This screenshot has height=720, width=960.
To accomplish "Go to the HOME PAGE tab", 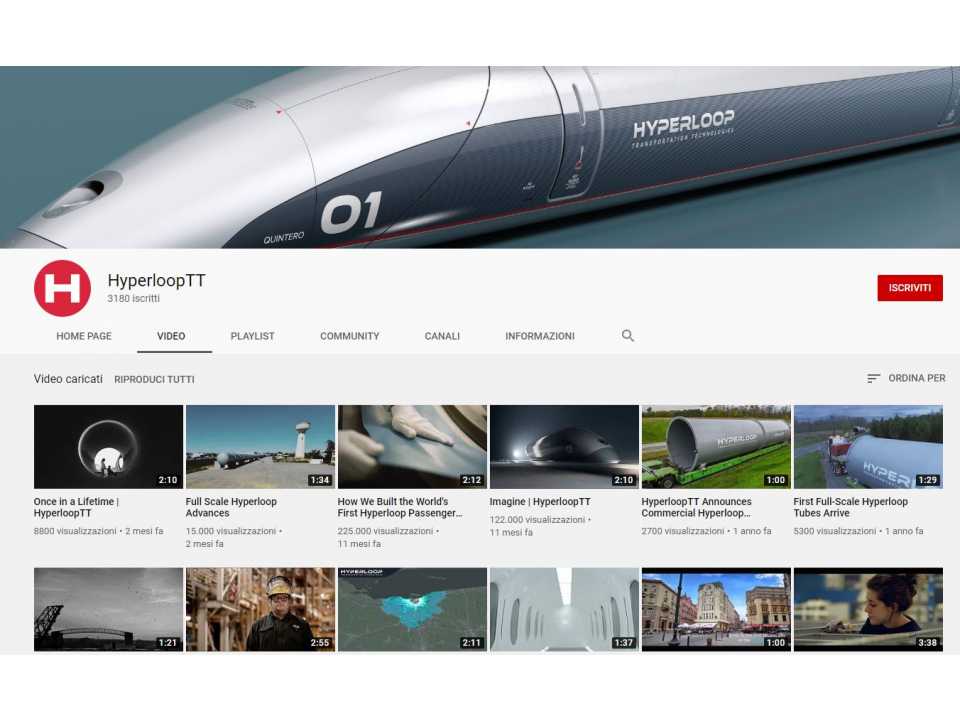I will pyautogui.click(x=83, y=336).
